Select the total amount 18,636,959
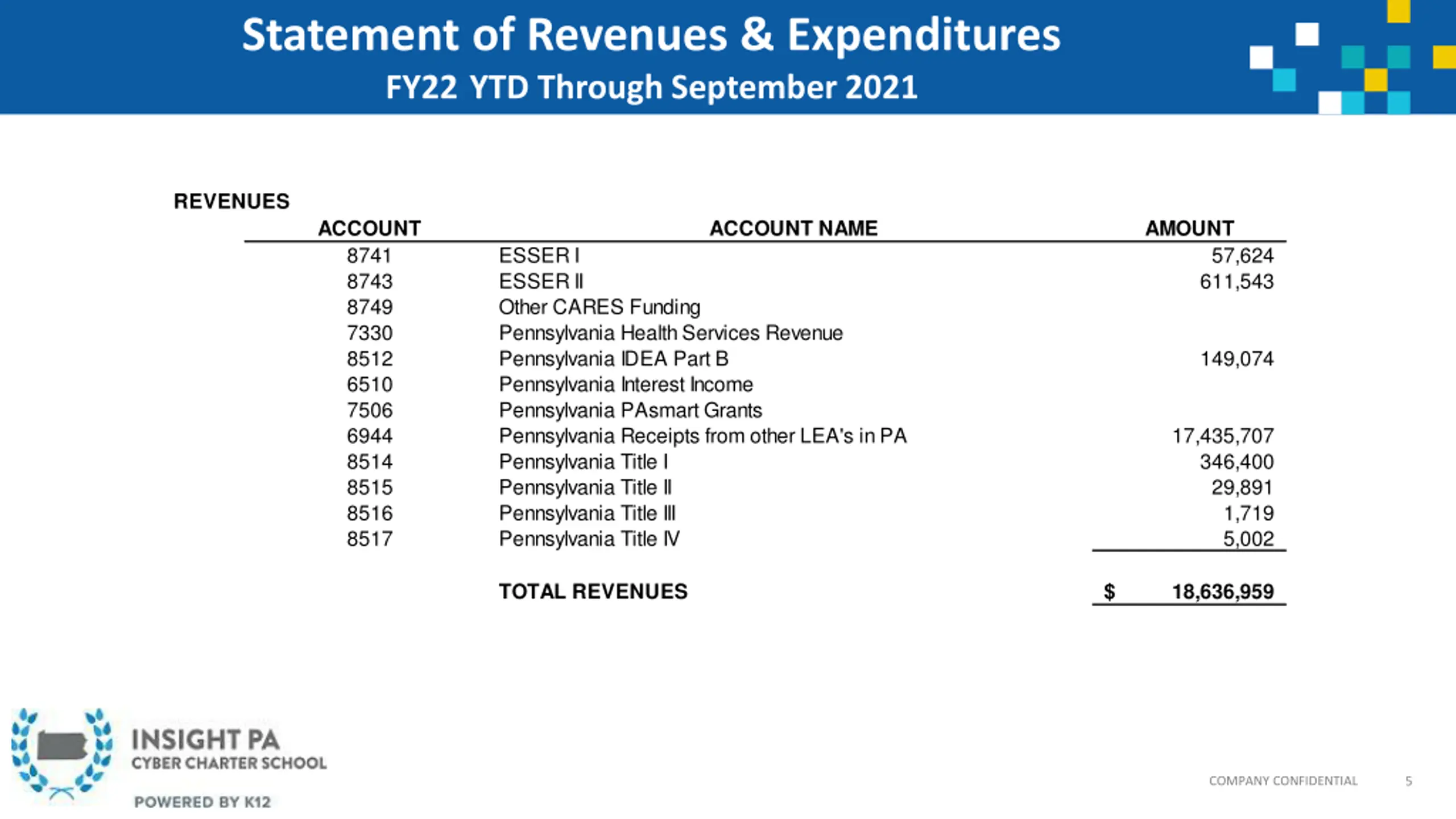Viewport: 1456px width, 819px height. pyautogui.click(x=1223, y=592)
